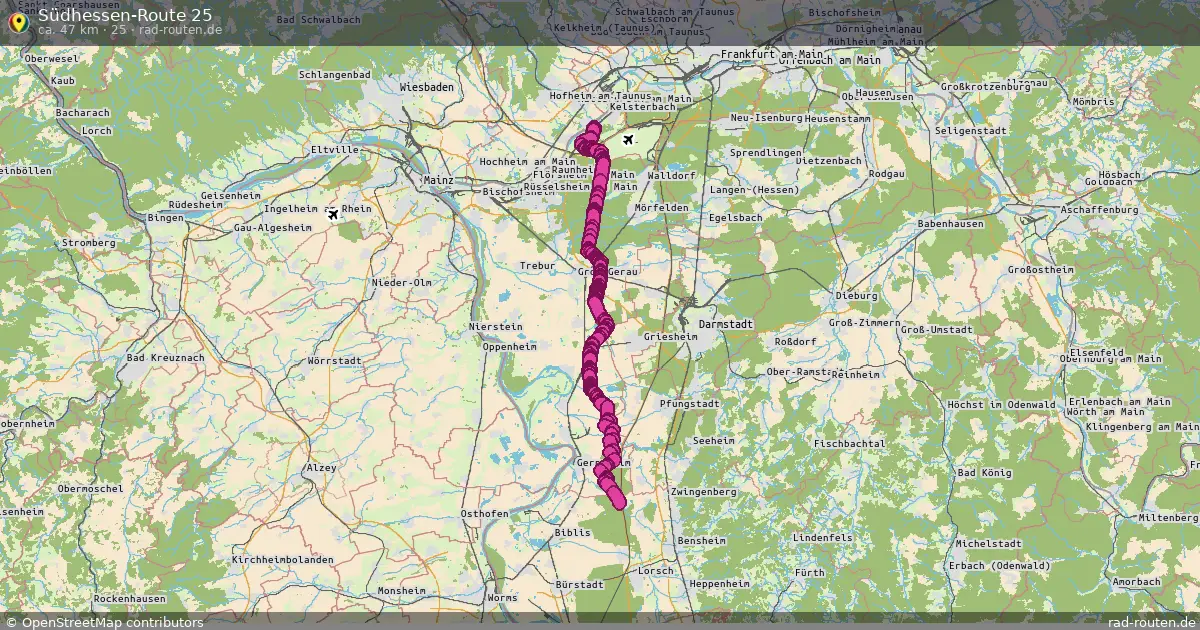Click the yellow location pin logo icon
The height and width of the screenshot is (630, 1200).
[x=18, y=22]
